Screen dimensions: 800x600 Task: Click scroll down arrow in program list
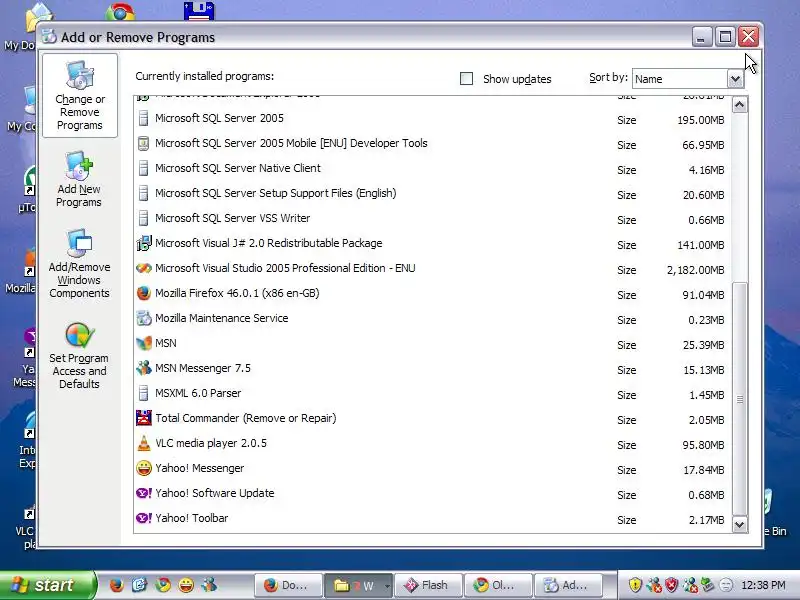click(x=740, y=524)
